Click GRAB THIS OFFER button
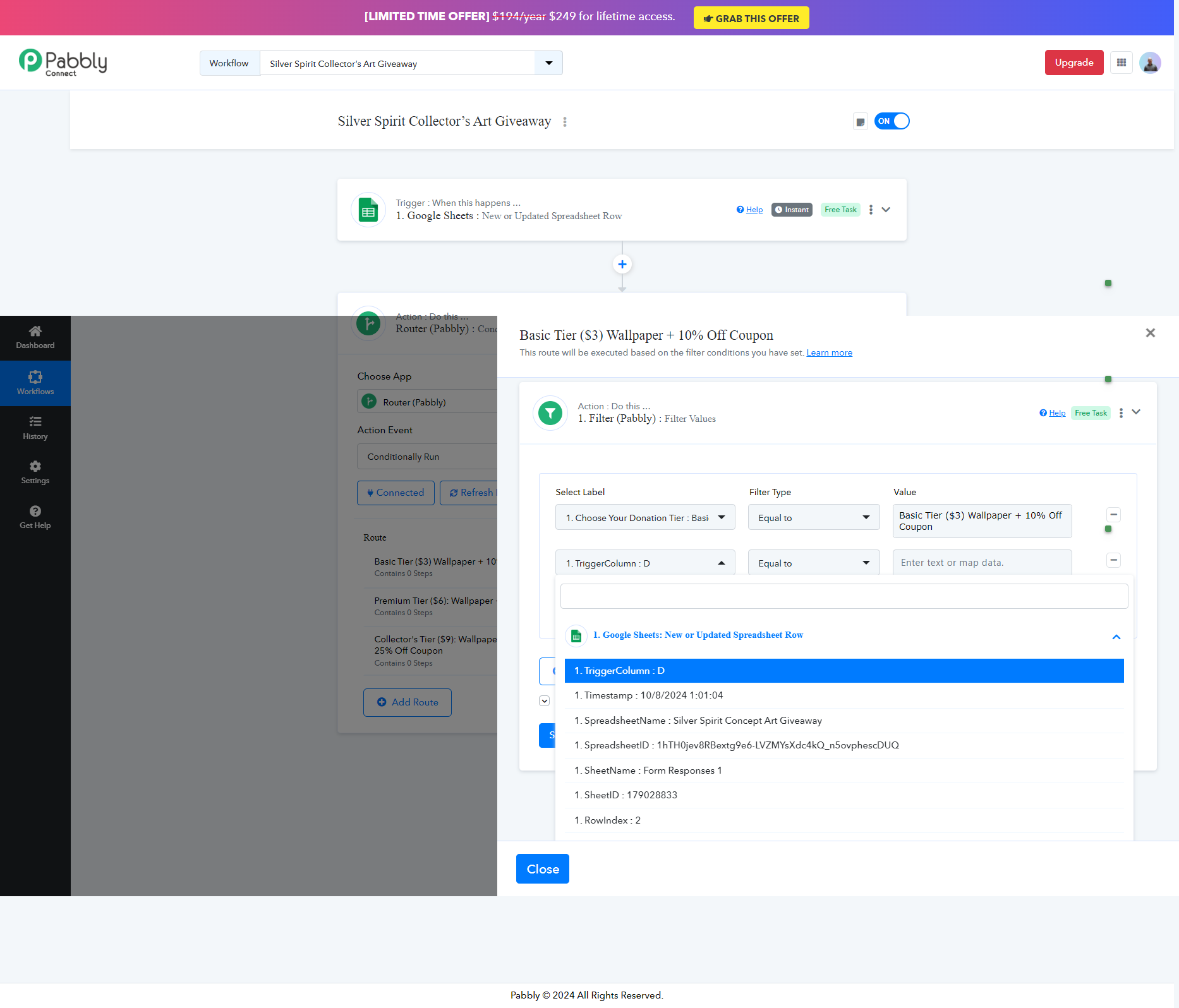 click(x=751, y=18)
